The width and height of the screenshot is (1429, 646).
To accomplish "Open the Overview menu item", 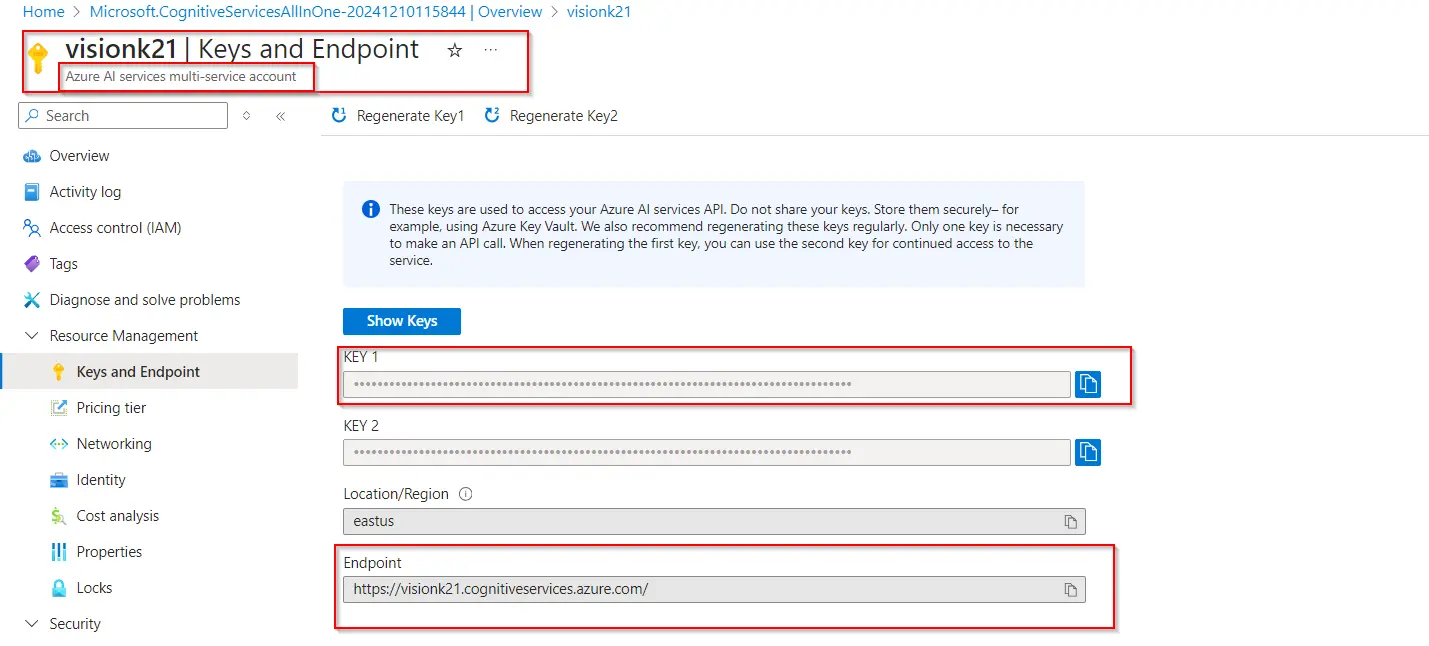I will tap(79, 156).
